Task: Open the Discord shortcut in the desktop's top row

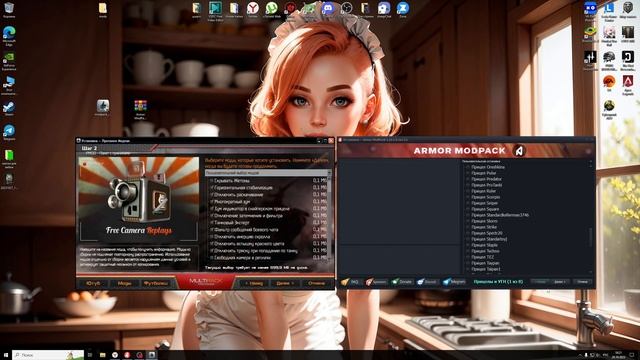Action: [x=328, y=9]
